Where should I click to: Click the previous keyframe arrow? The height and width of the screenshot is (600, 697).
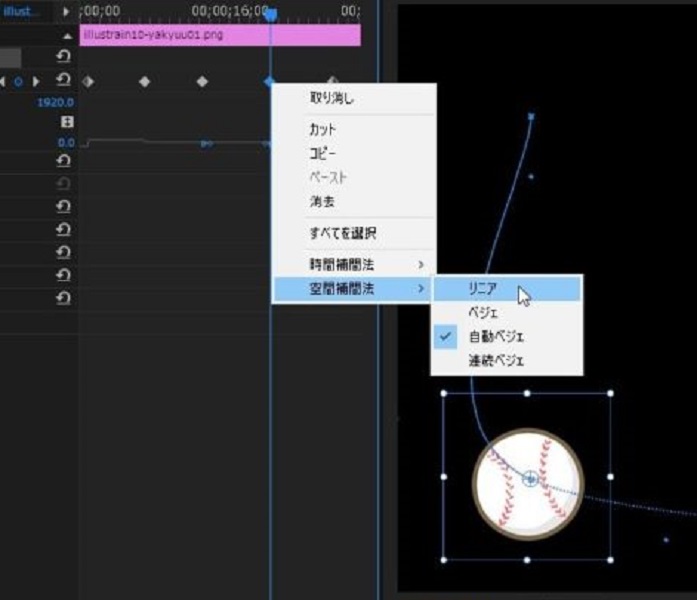tap(5, 81)
